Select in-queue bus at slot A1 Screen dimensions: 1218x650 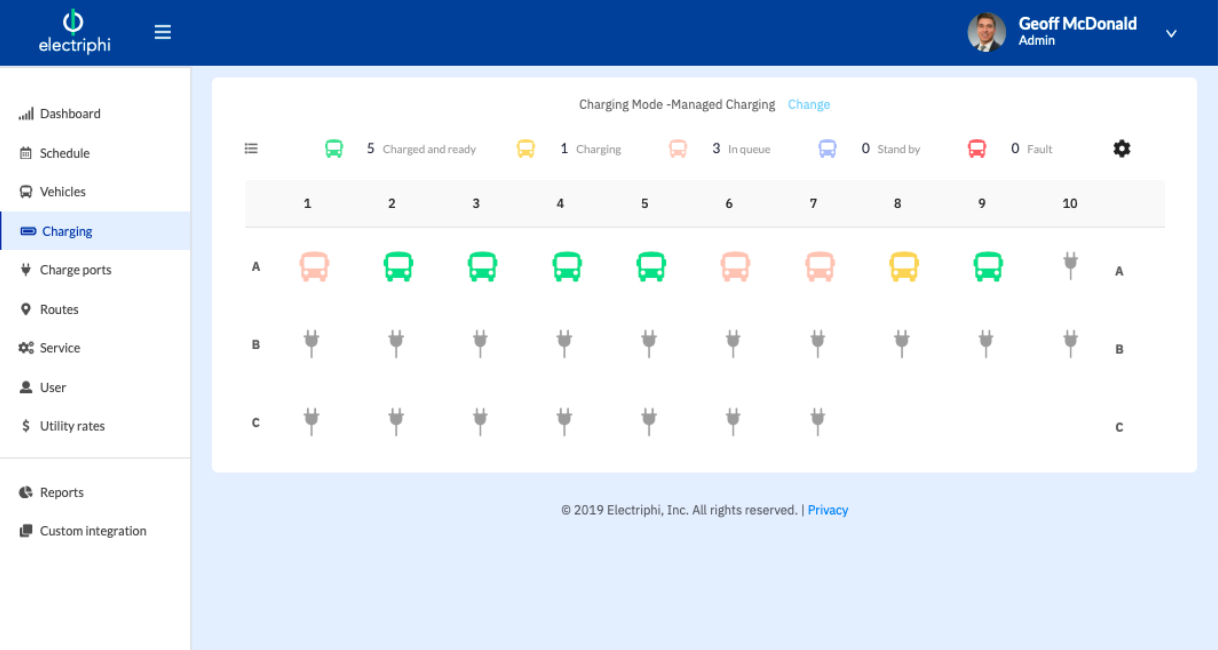click(x=314, y=266)
